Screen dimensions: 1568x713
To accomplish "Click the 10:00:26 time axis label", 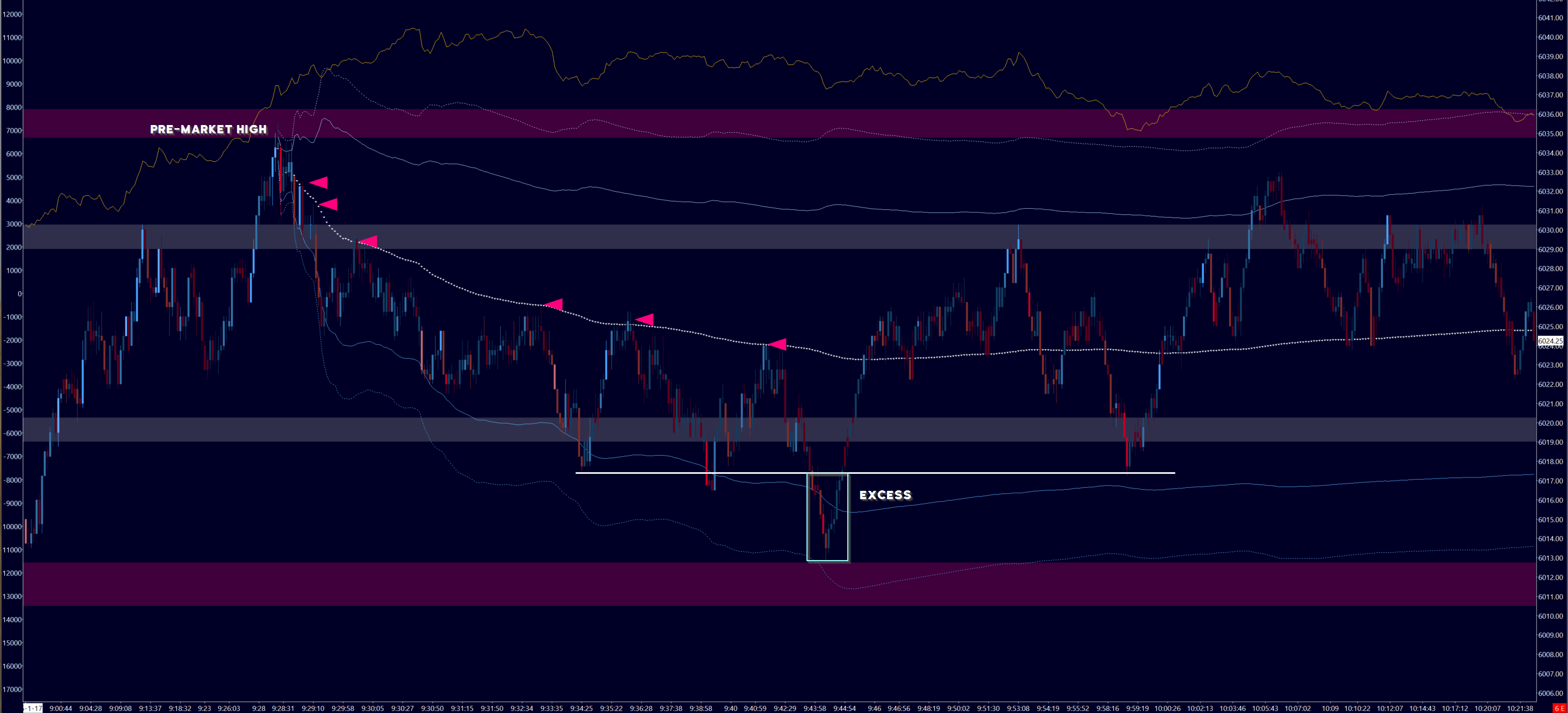I will pyautogui.click(x=1167, y=708).
